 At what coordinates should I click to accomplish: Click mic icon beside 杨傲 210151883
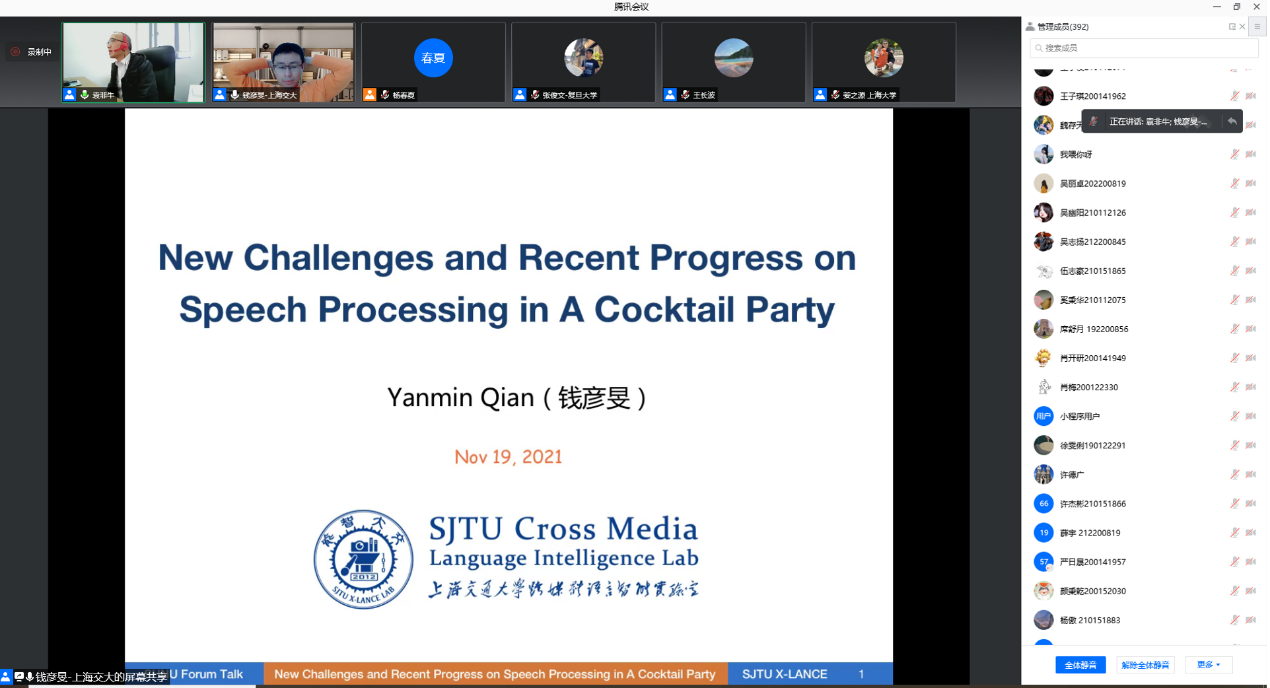[1235, 620]
